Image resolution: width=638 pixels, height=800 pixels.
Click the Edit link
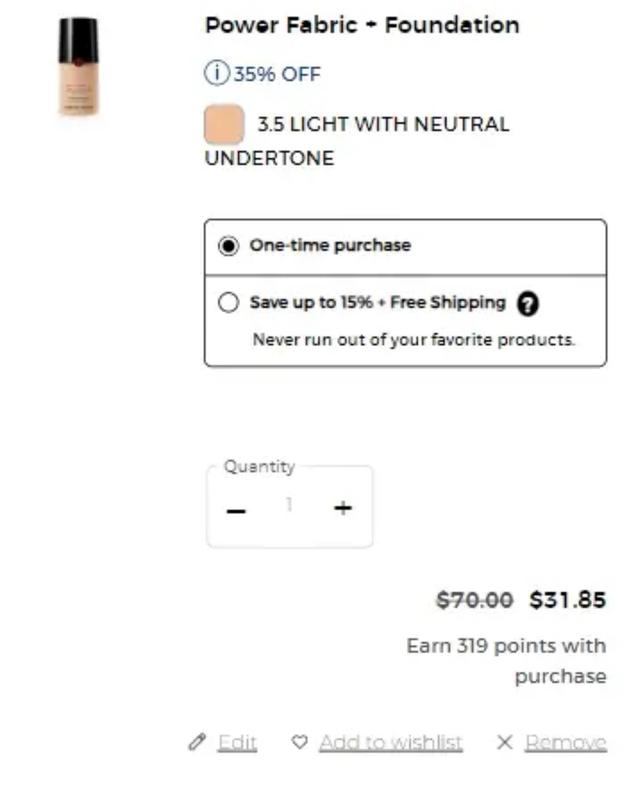pyautogui.click(x=237, y=742)
